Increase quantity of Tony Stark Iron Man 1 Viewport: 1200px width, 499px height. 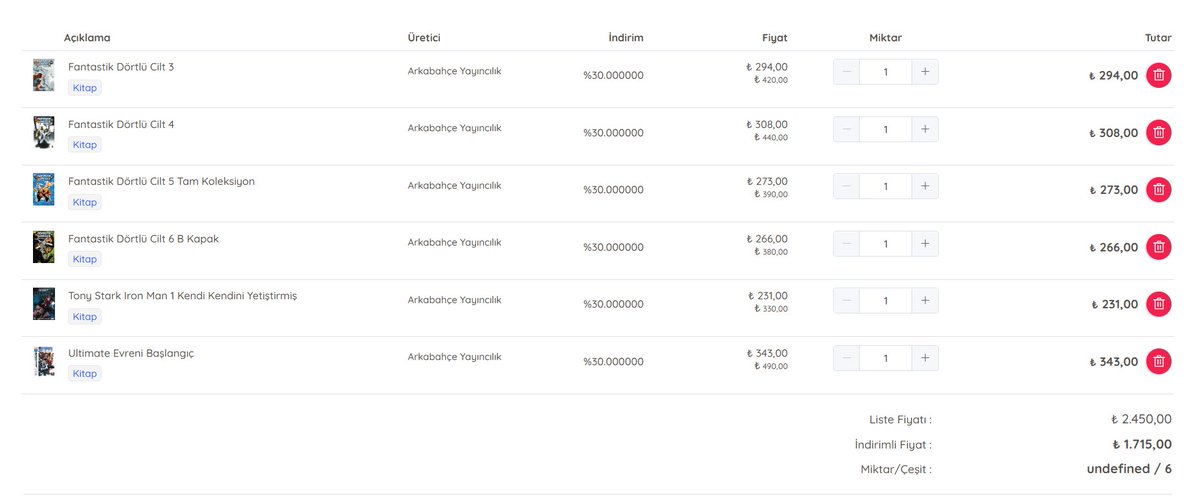pyautogui.click(x=925, y=301)
